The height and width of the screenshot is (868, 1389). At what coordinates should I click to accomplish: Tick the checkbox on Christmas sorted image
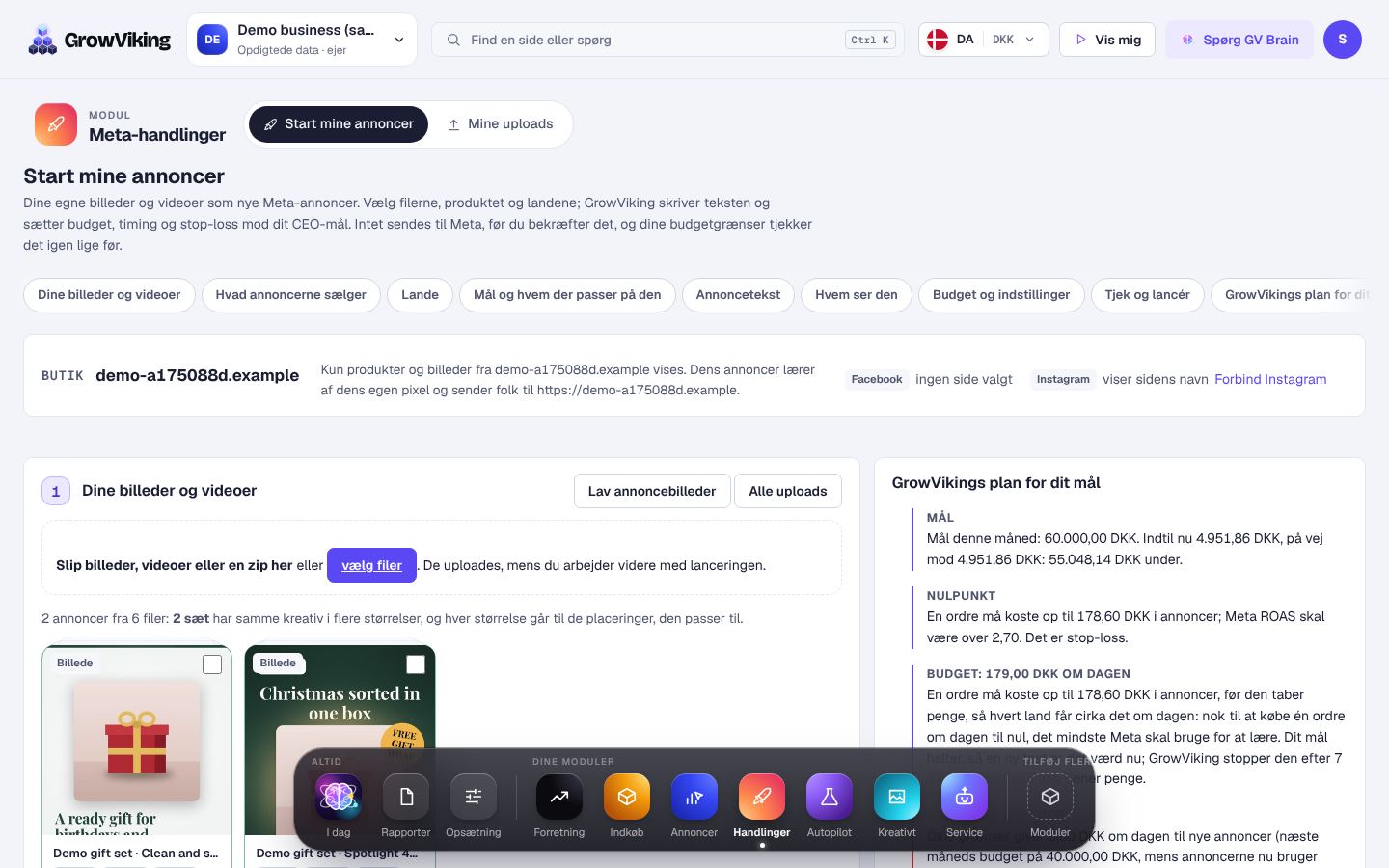pyautogui.click(x=416, y=665)
